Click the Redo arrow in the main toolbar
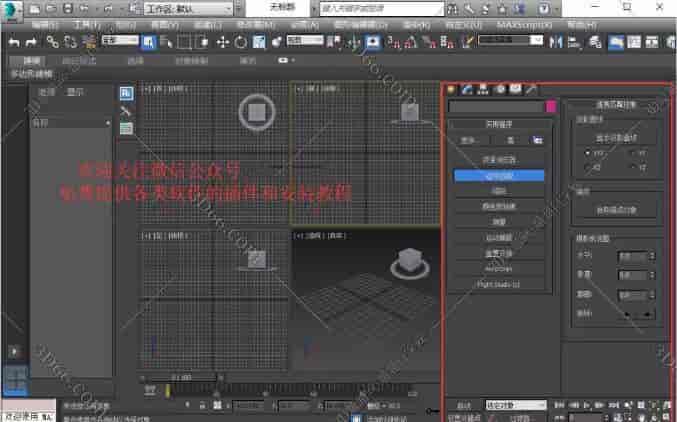This screenshot has height=422, width=677. [31, 42]
